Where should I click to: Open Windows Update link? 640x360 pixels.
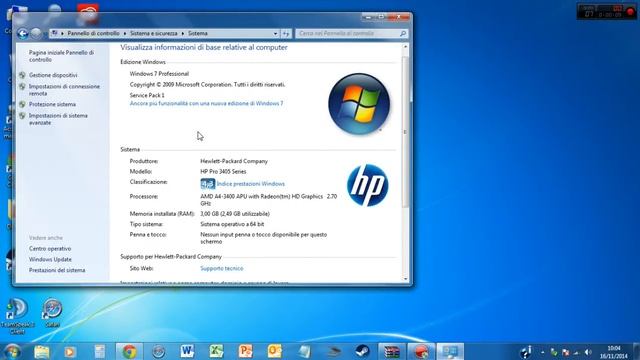click(x=50, y=259)
